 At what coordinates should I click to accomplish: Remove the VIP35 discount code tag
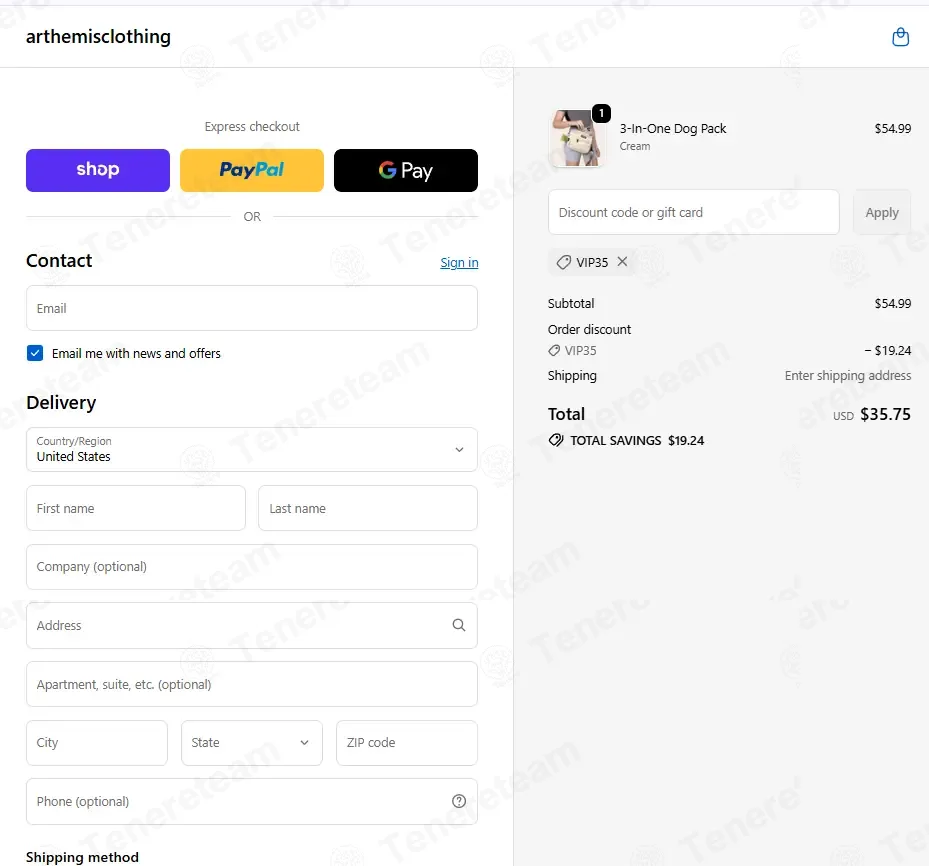622,261
